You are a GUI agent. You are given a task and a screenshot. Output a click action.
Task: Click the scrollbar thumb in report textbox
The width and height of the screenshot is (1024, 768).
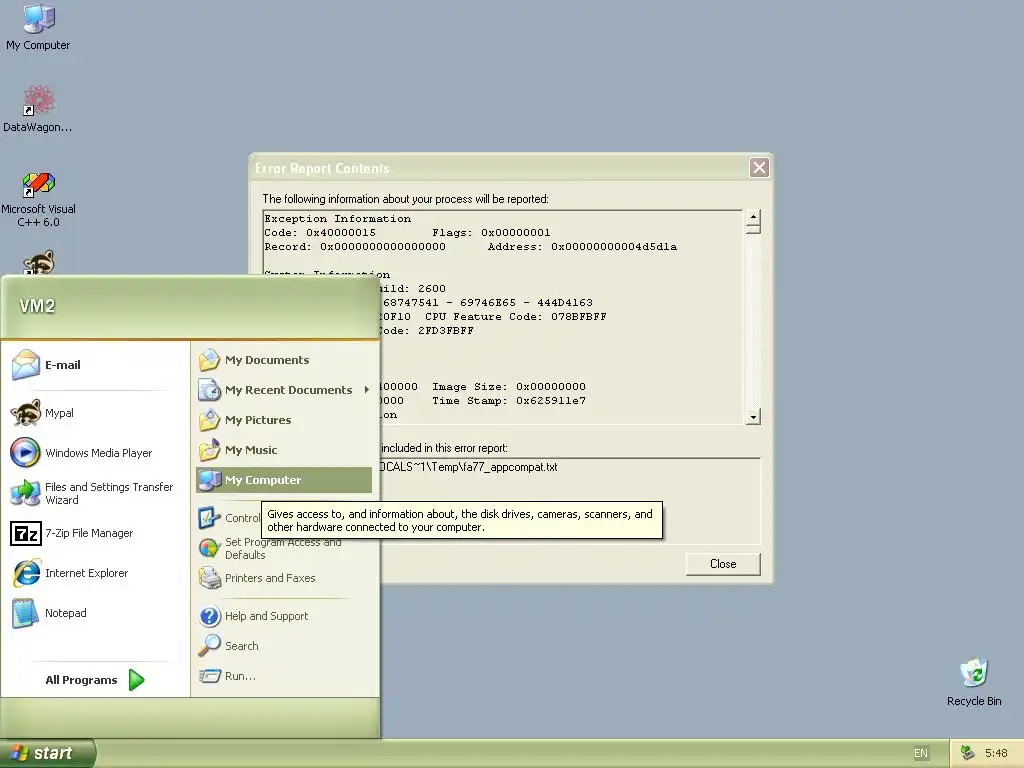pos(753,229)
